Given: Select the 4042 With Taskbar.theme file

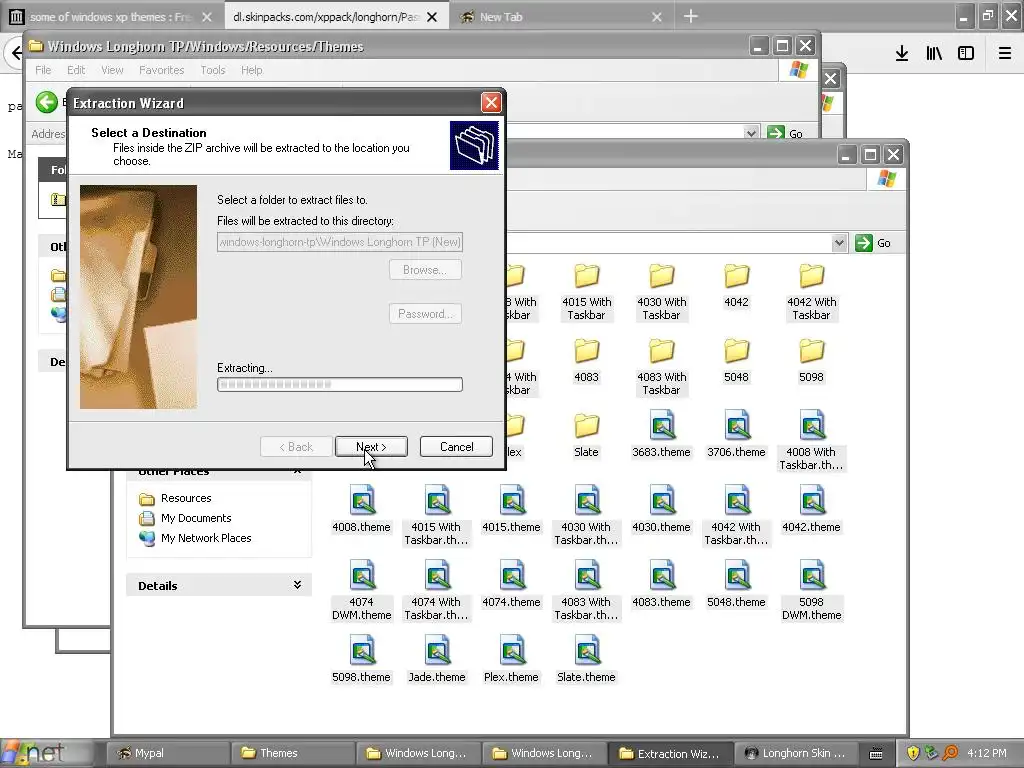Looking at the screenshot, I should pyautogui.click(x=736, y=516).
